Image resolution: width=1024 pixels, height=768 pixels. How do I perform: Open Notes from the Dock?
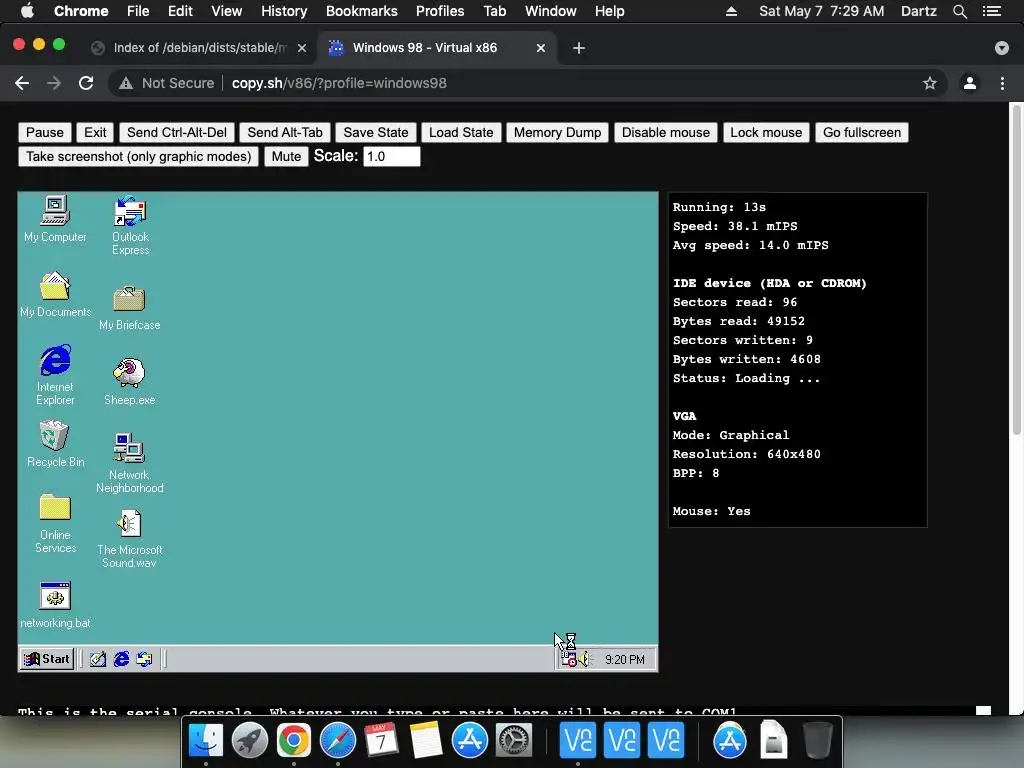coord(426,741)
